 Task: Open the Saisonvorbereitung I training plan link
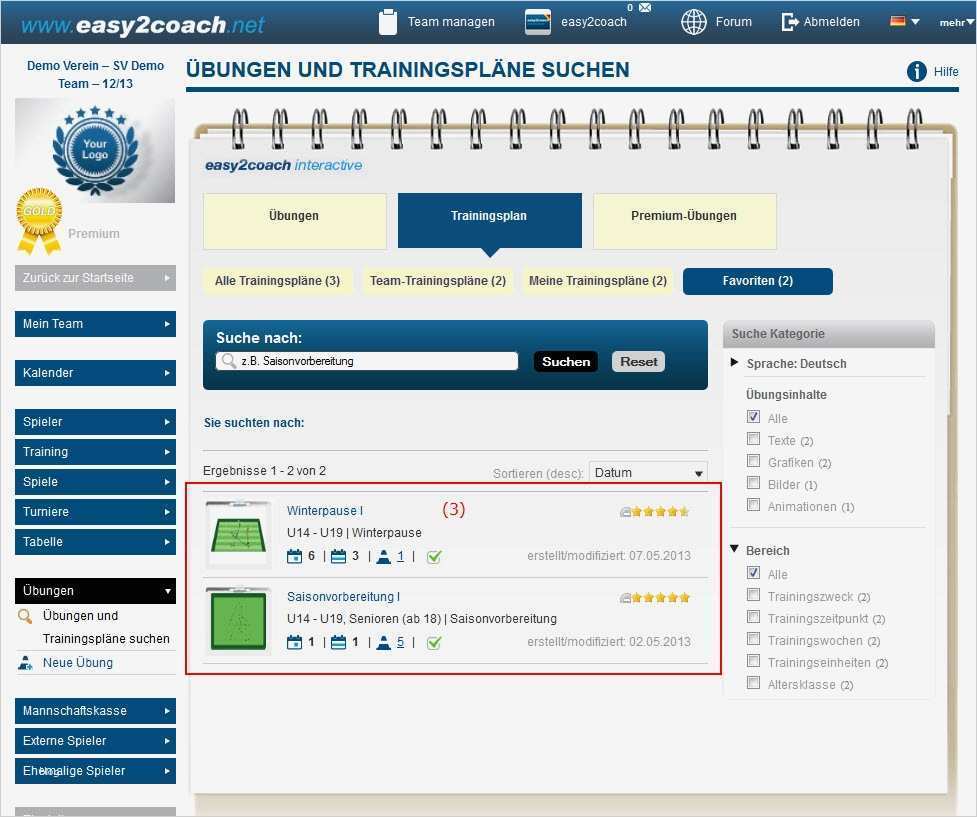(x=343, y=596)
